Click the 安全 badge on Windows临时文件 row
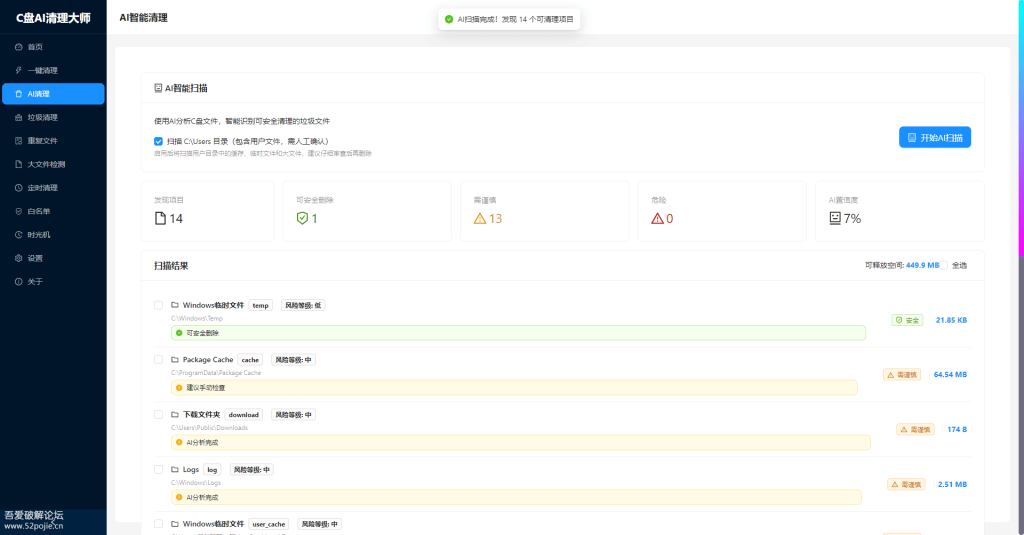 [x=907, y=320]
